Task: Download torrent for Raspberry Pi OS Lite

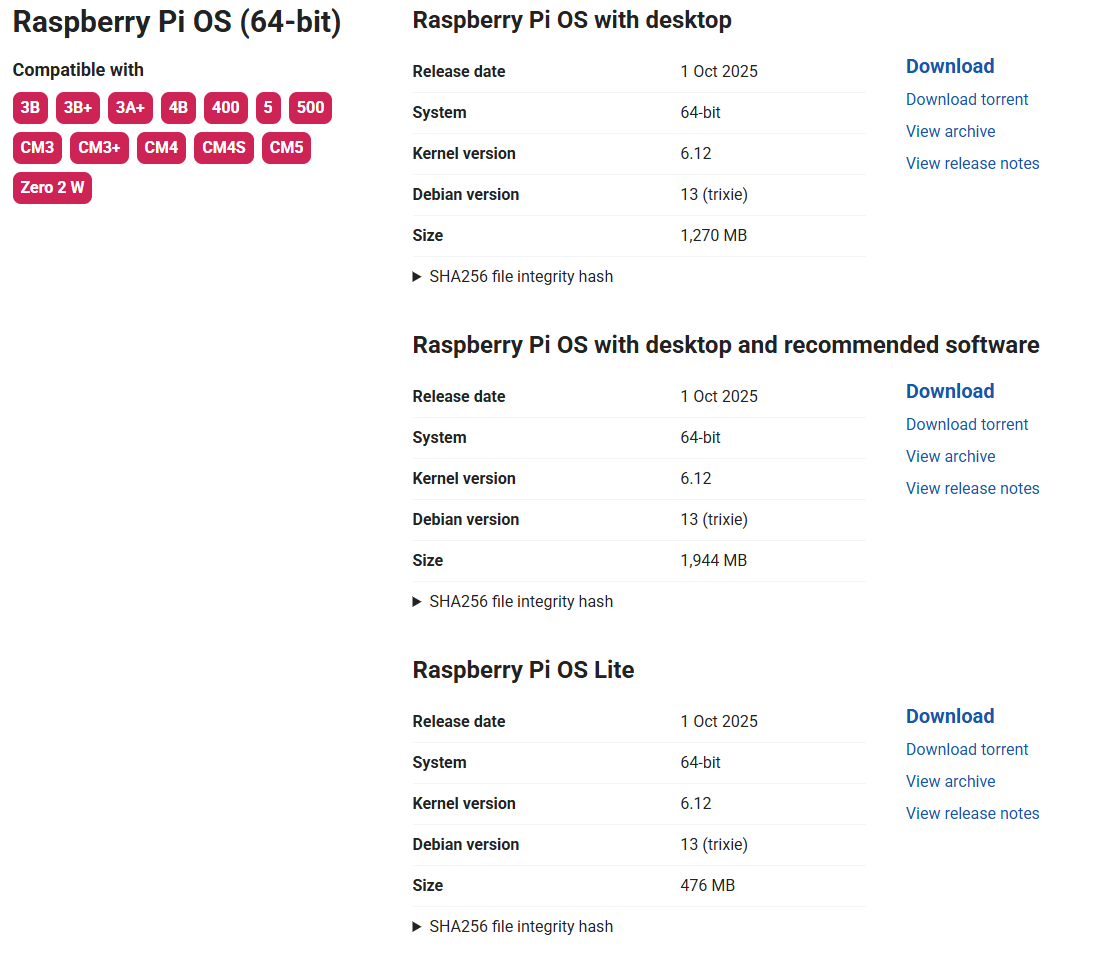Action: 966,749
